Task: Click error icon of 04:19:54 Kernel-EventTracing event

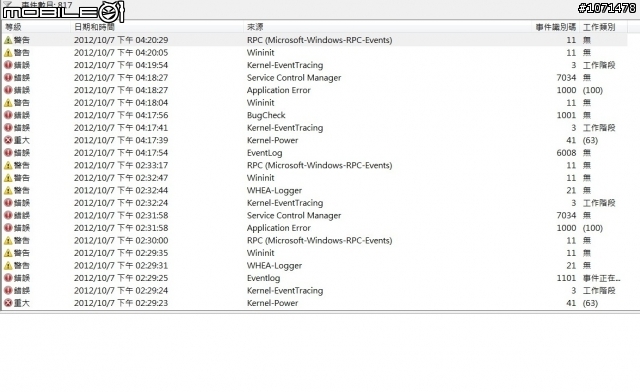Action: 8,65
